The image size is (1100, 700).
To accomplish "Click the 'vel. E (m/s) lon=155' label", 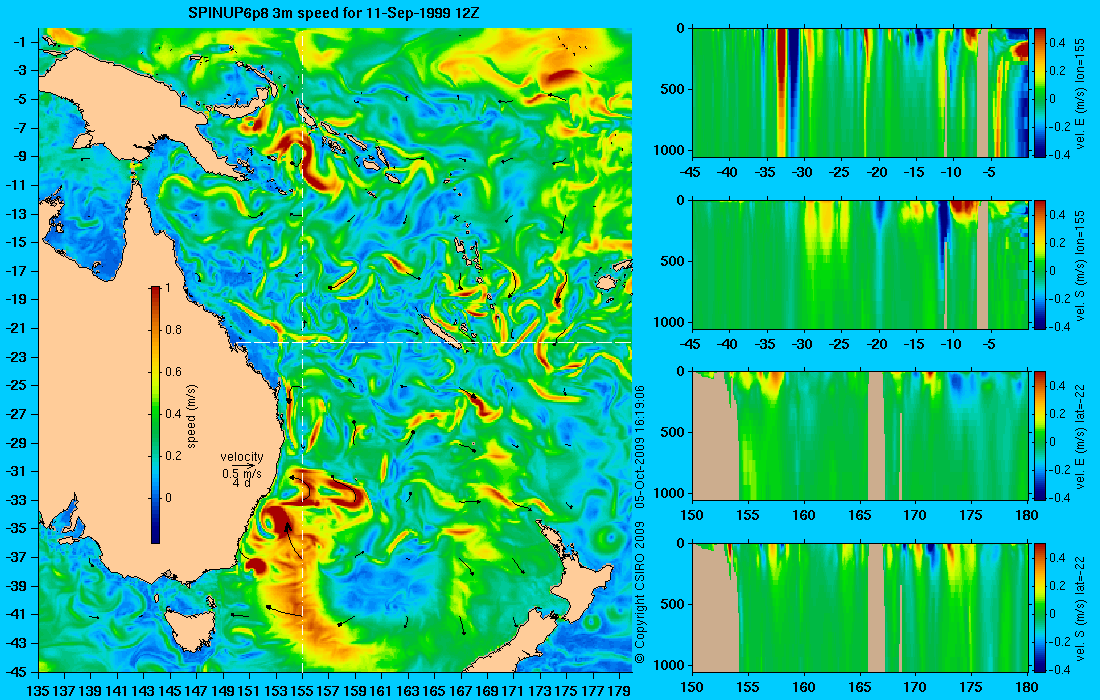I will point(1080,95).
